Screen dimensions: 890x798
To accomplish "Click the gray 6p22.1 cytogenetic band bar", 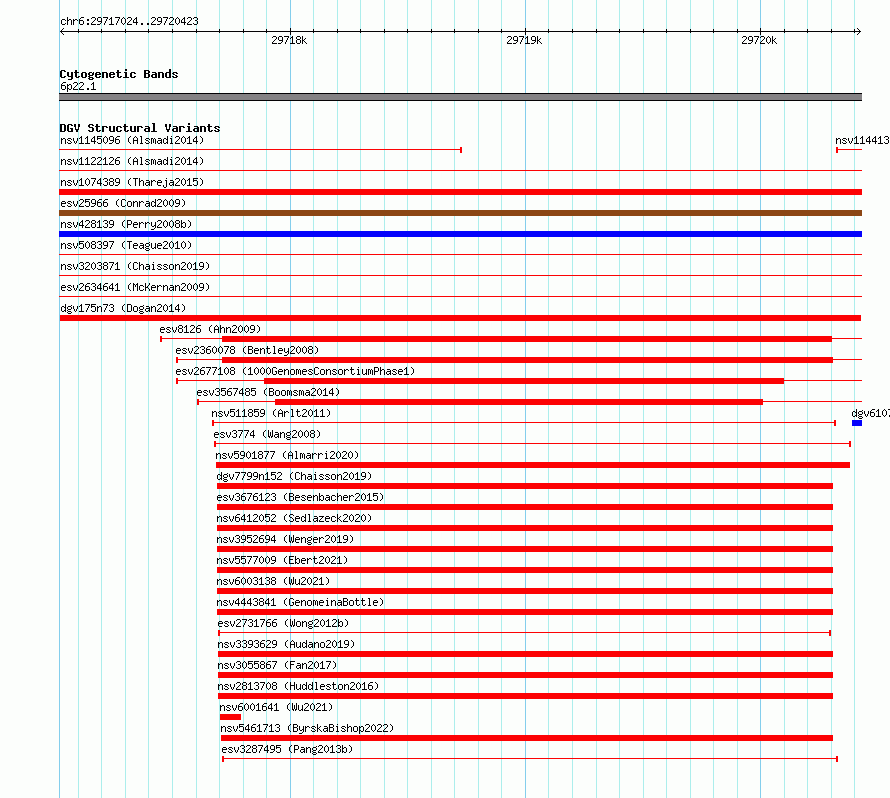I will (x=460, y=97).
